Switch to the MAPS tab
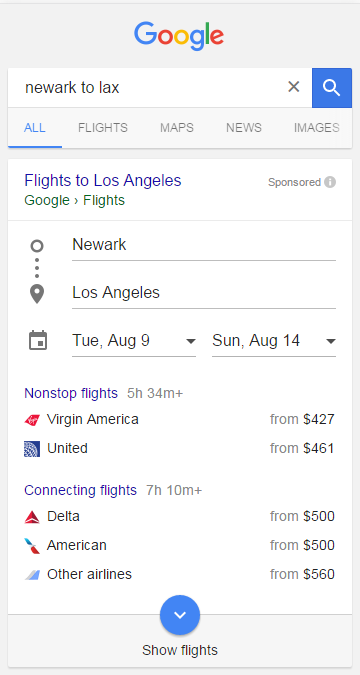The height and width of the screenshot is (675, 360). pos(177,128)
